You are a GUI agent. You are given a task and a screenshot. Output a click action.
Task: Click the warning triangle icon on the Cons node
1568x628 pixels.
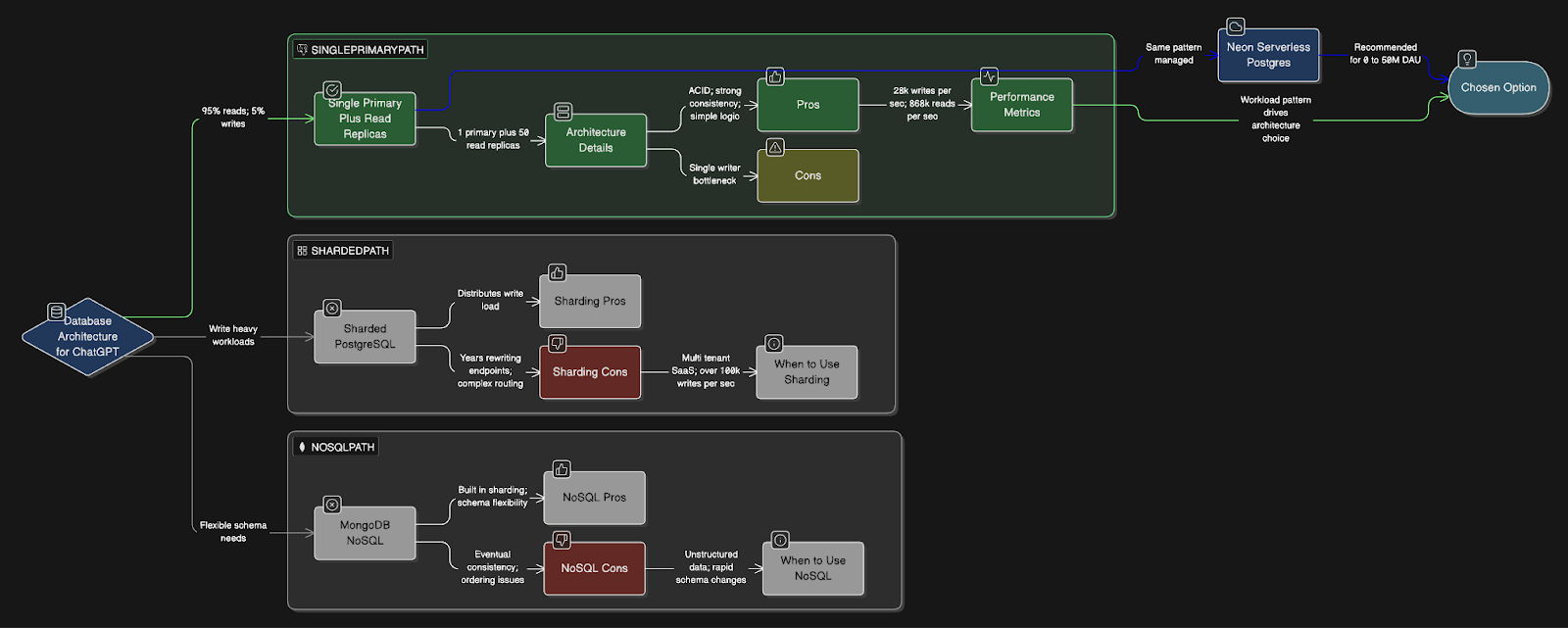(775, 148)
